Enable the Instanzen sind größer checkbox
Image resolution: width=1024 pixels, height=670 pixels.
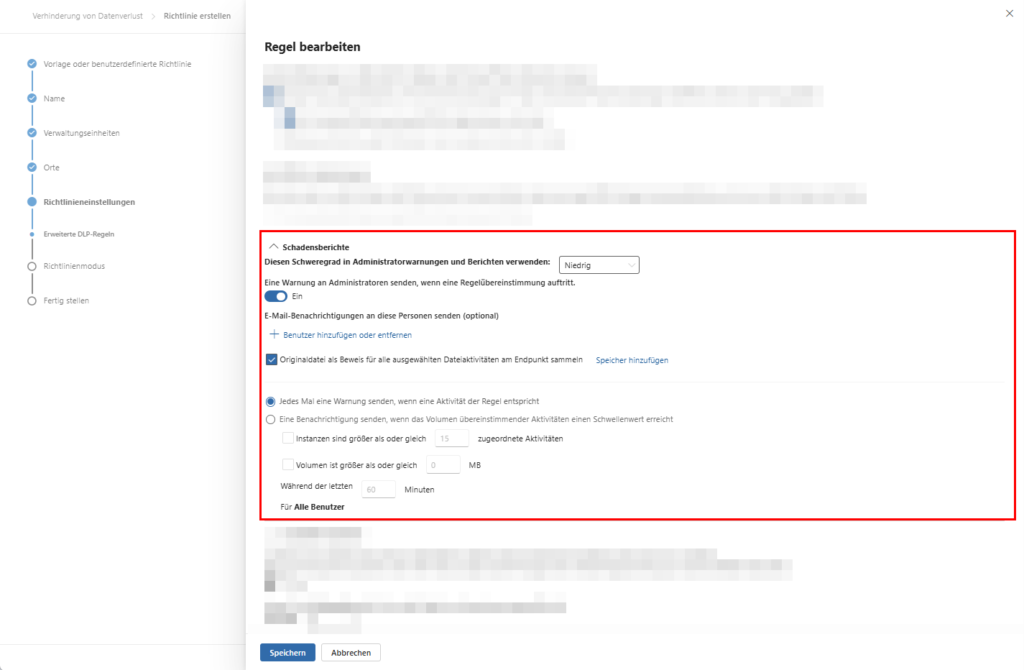[288, 438]
